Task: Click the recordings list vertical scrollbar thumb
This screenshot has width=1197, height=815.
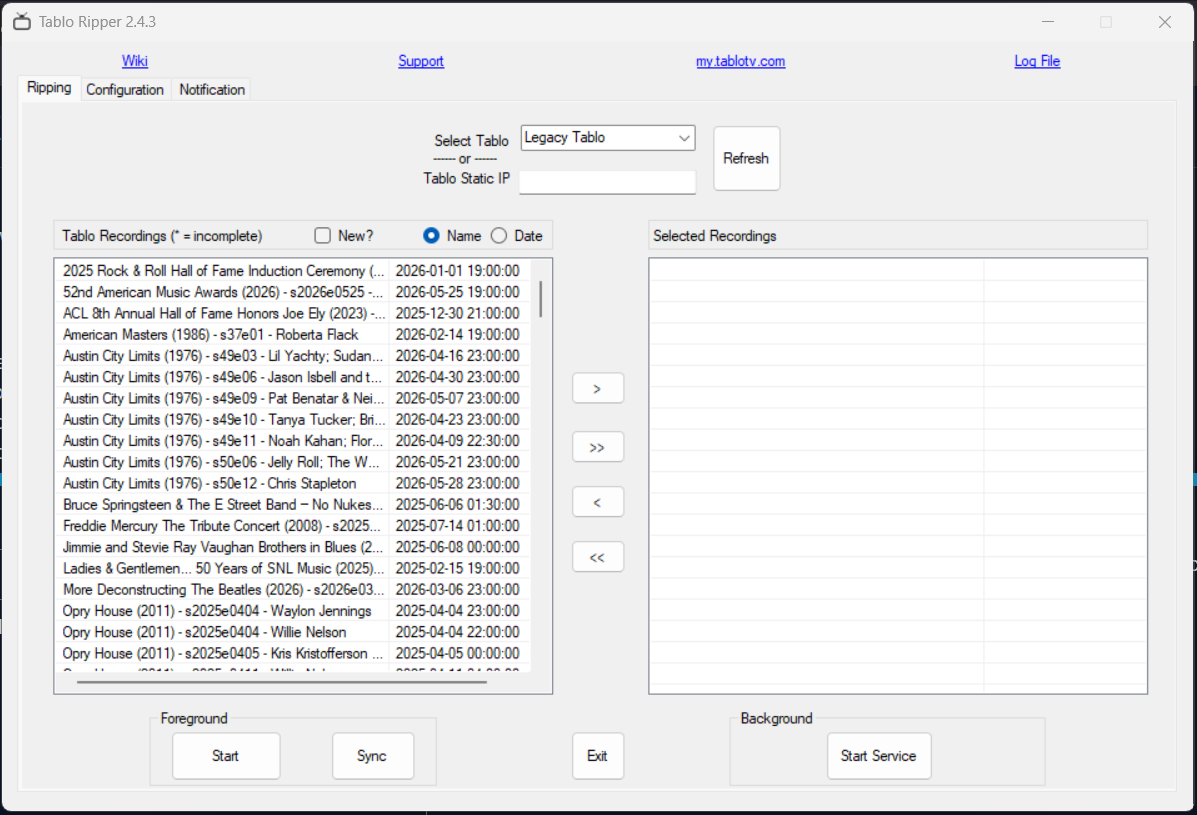Action: pos(541,299)
